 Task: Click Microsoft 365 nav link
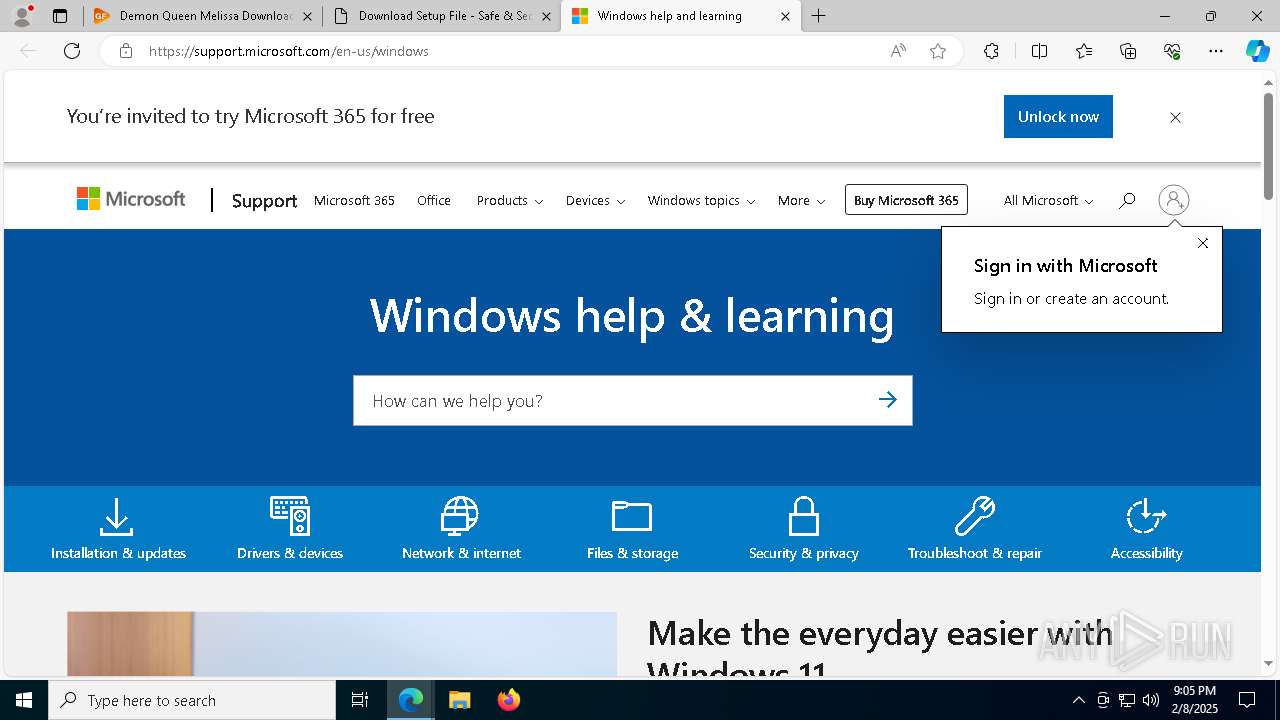pyautogui.click(x=354, y=200)
